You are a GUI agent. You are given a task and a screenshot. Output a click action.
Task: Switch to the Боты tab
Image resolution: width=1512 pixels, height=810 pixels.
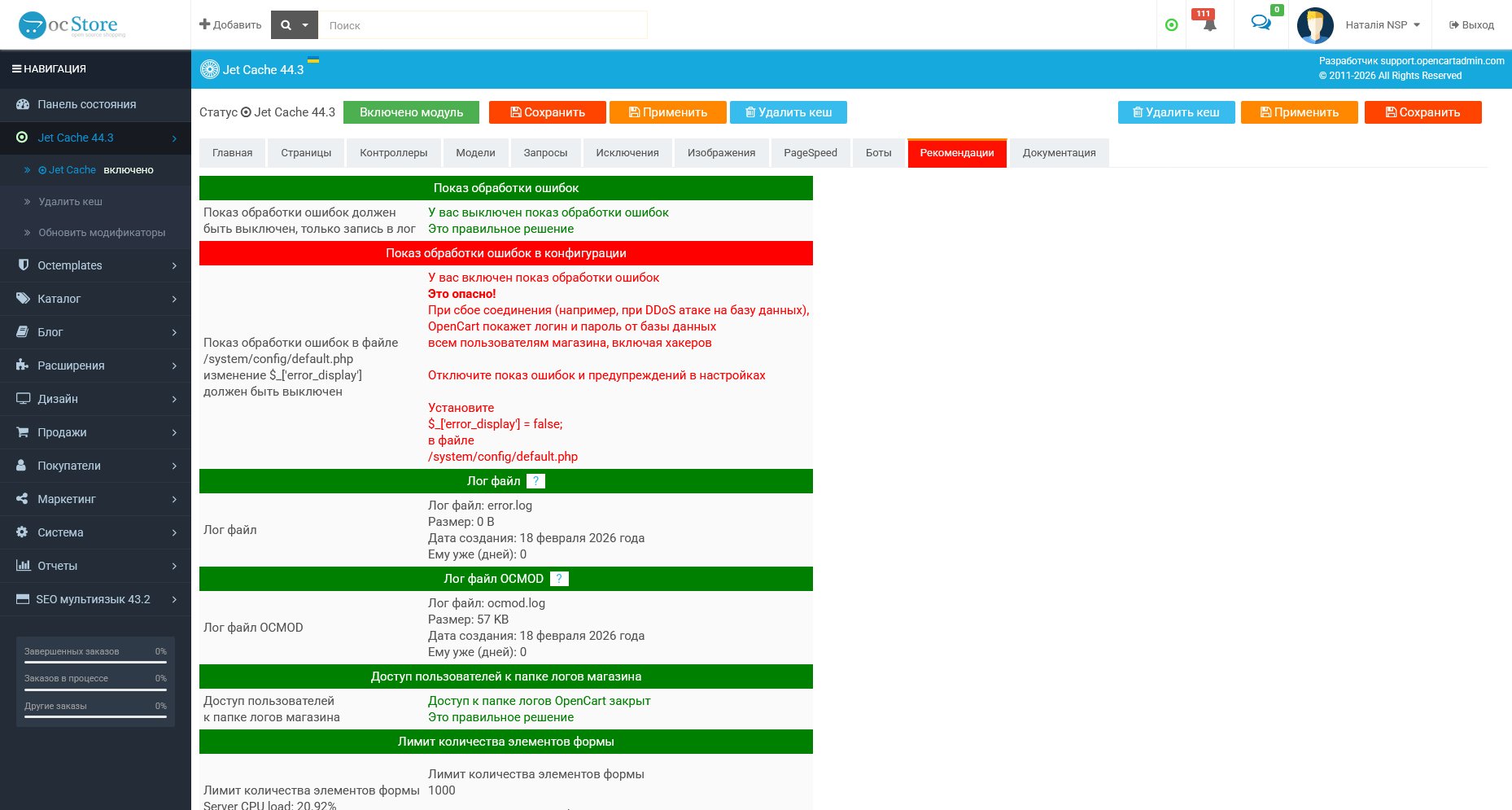coord(879,153)
